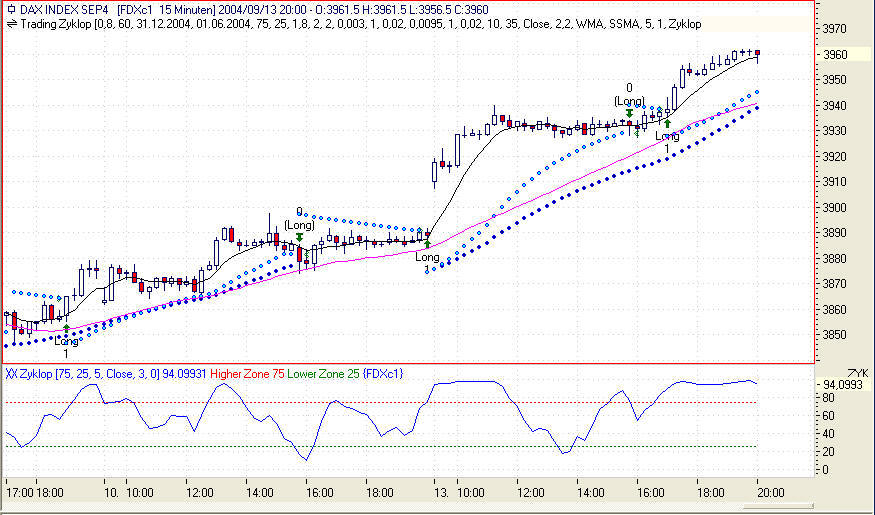Click the 3940 price axis label
Image resolution: width=875 pixels, height=515 pixels.
[836, 105]
